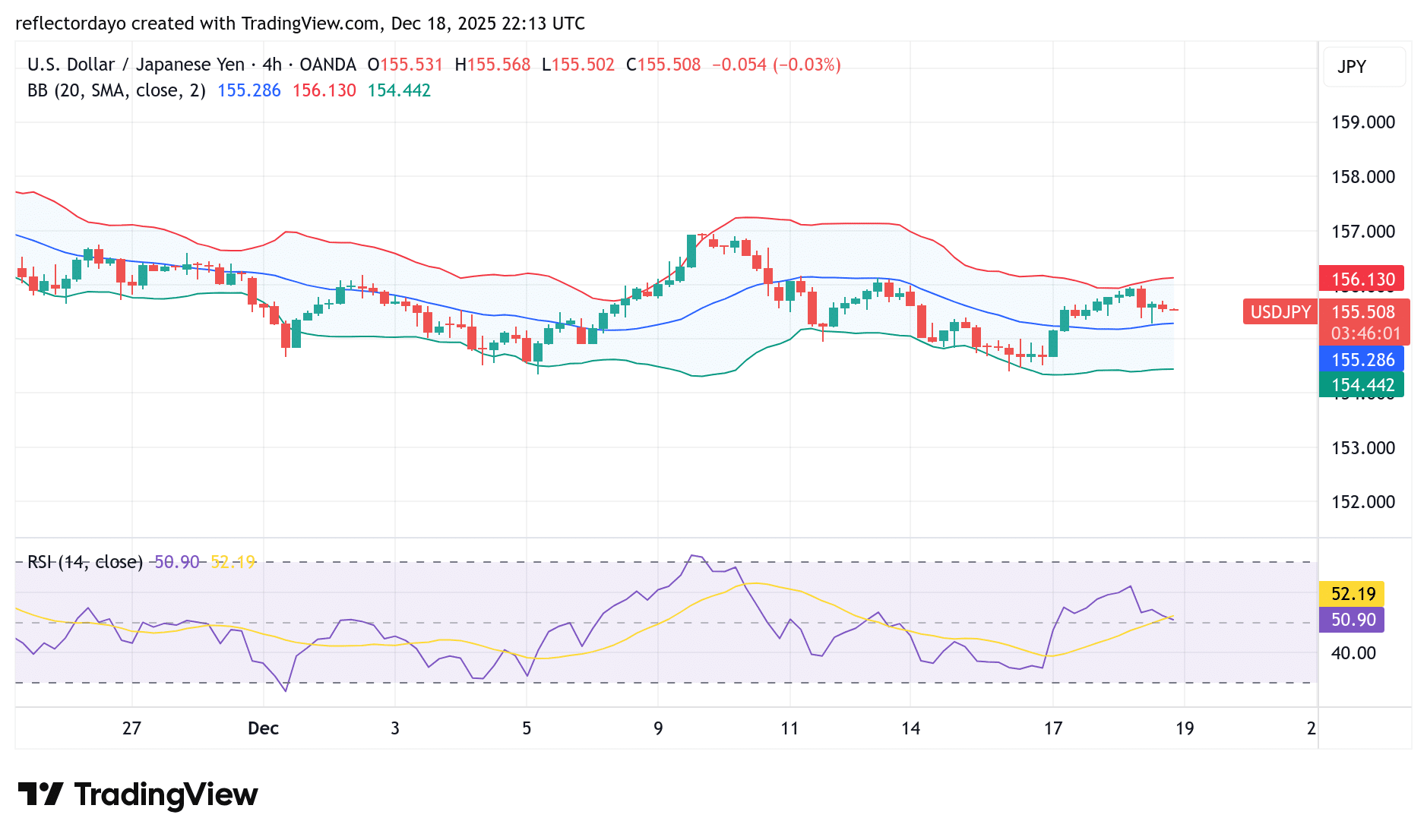Click the yellow 52.19 RSI legend value
The image size is (1427, 840).
pyautogui.click(x=233, y=562)
